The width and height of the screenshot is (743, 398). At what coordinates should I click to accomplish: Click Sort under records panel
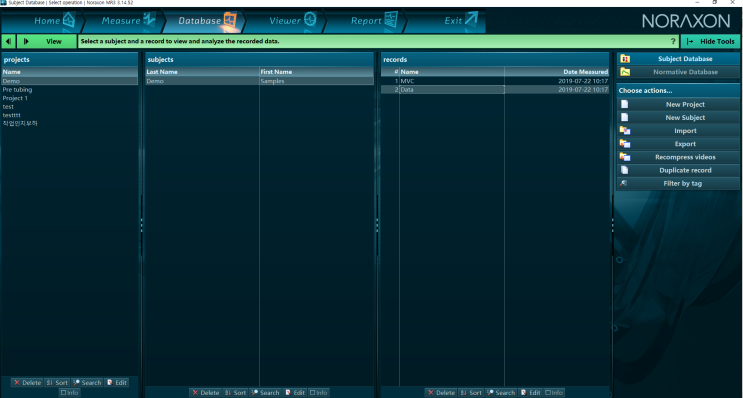(471, 392)
